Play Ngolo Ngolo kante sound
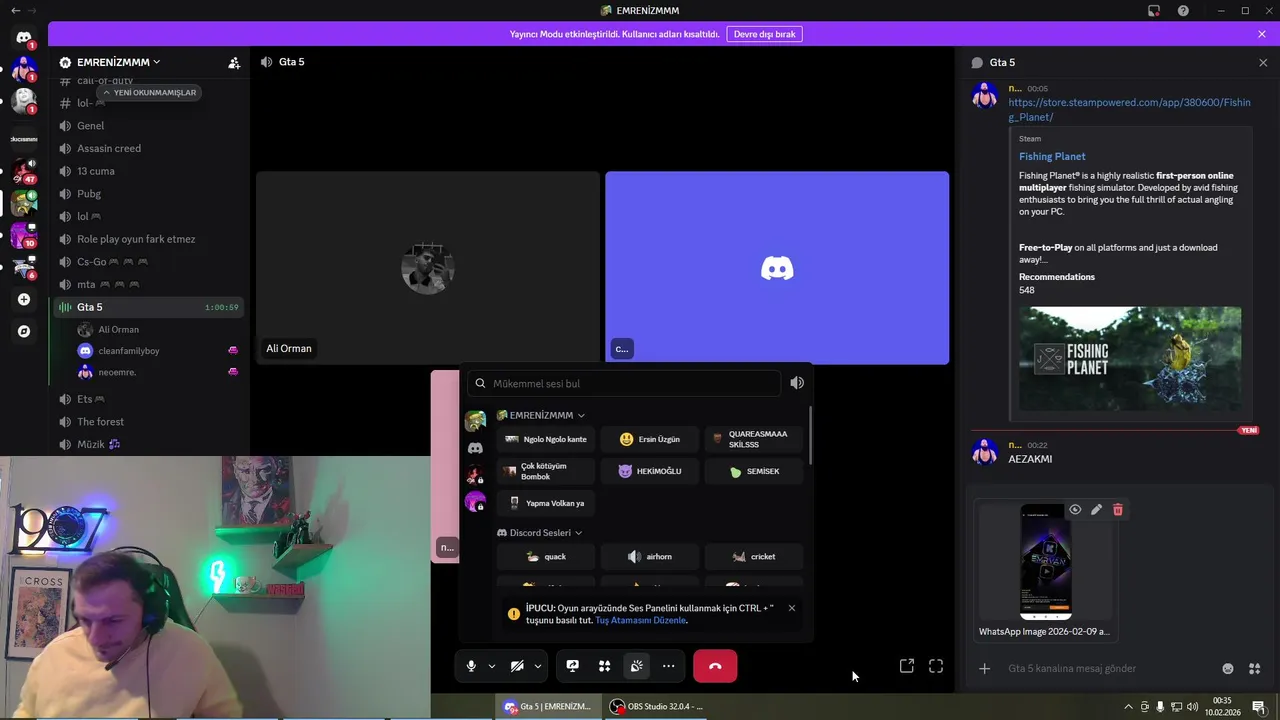The height and width of the screenshot is (720, 1280). pos(545,439)
